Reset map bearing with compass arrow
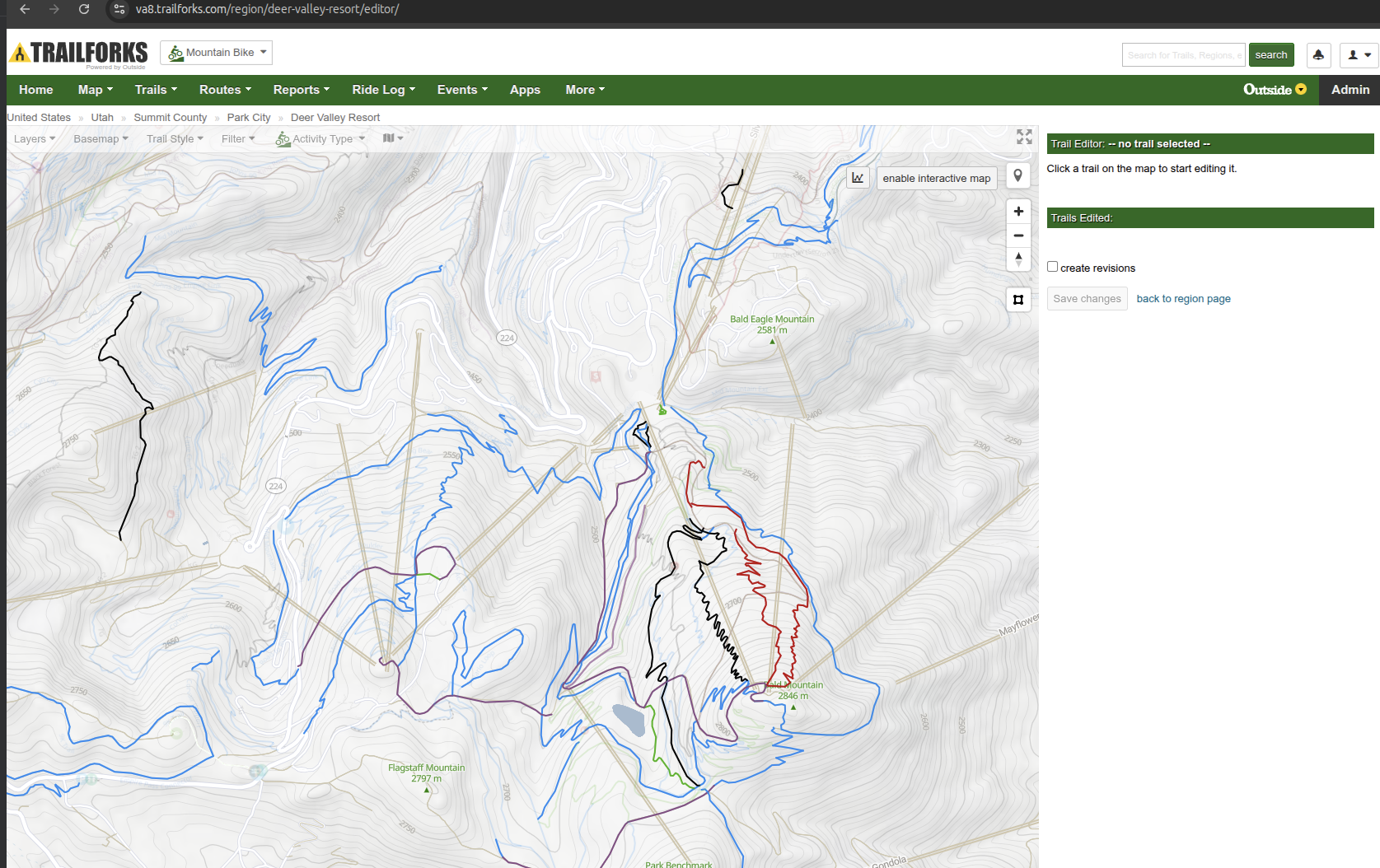Image resolution: width=1380 pixels, height=868 pixels. [1018, 259]
